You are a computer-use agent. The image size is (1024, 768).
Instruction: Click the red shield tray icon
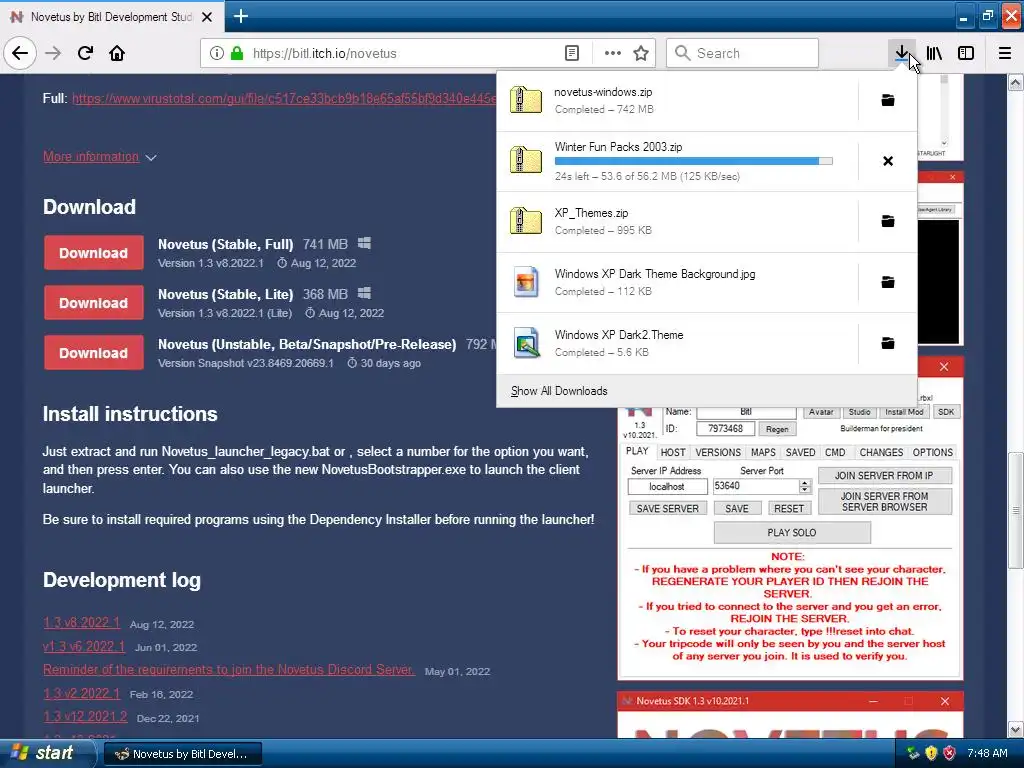click(x=949, y=753)
